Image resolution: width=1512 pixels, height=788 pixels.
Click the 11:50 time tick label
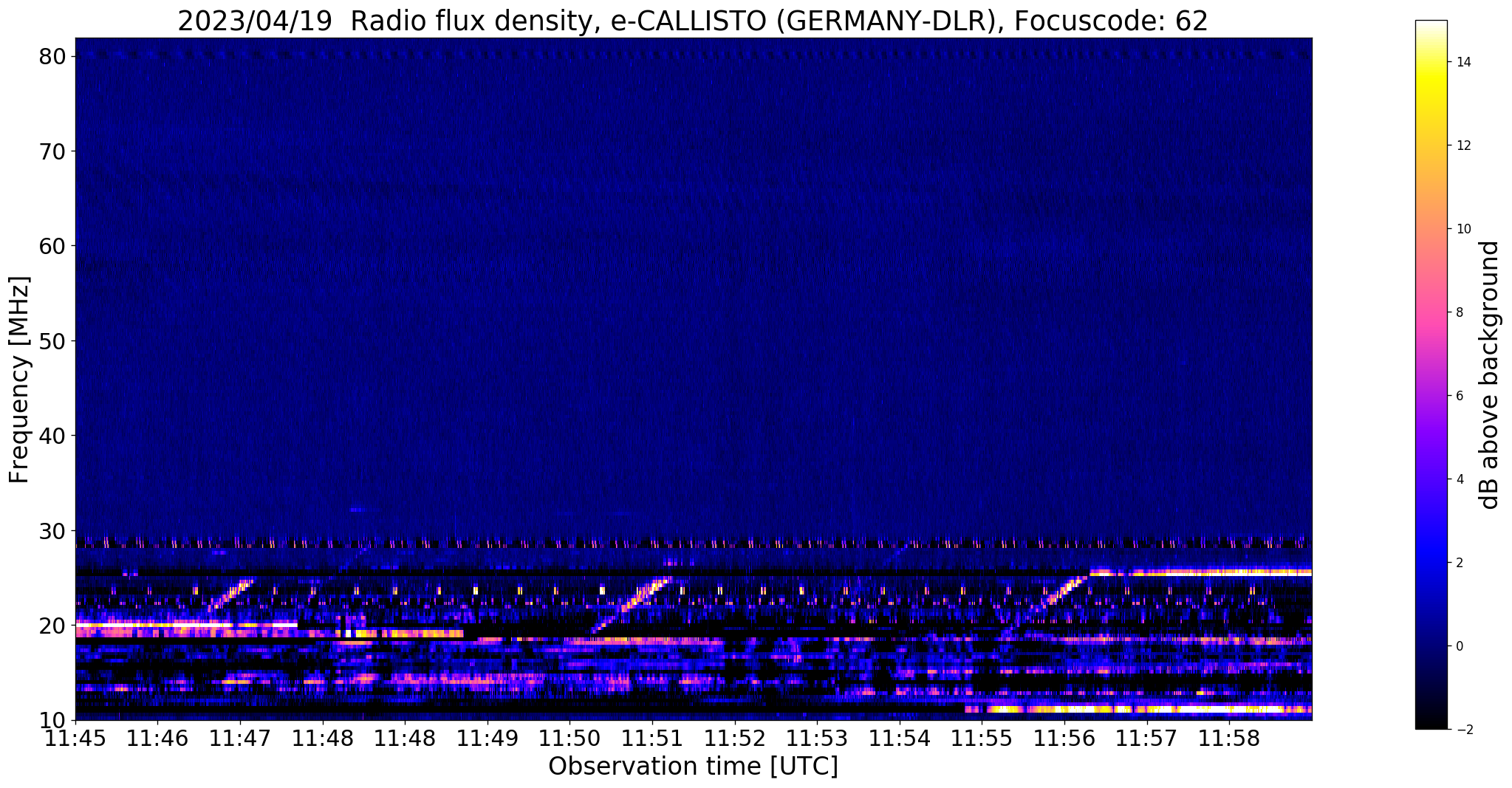tap(569, 739)
